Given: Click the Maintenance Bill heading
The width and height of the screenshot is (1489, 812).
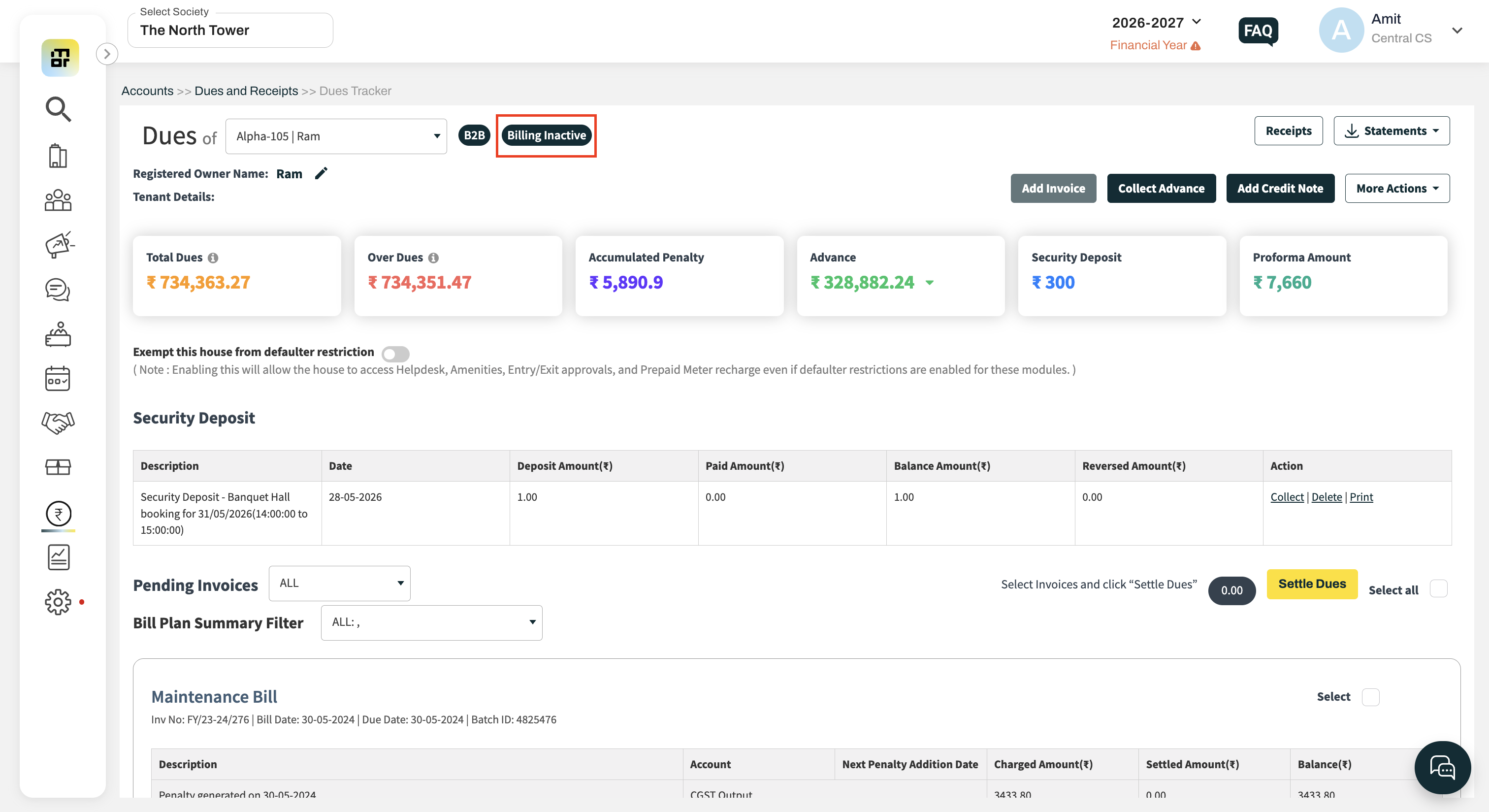Looking at the screenshot, I should [x=215, y=696].
